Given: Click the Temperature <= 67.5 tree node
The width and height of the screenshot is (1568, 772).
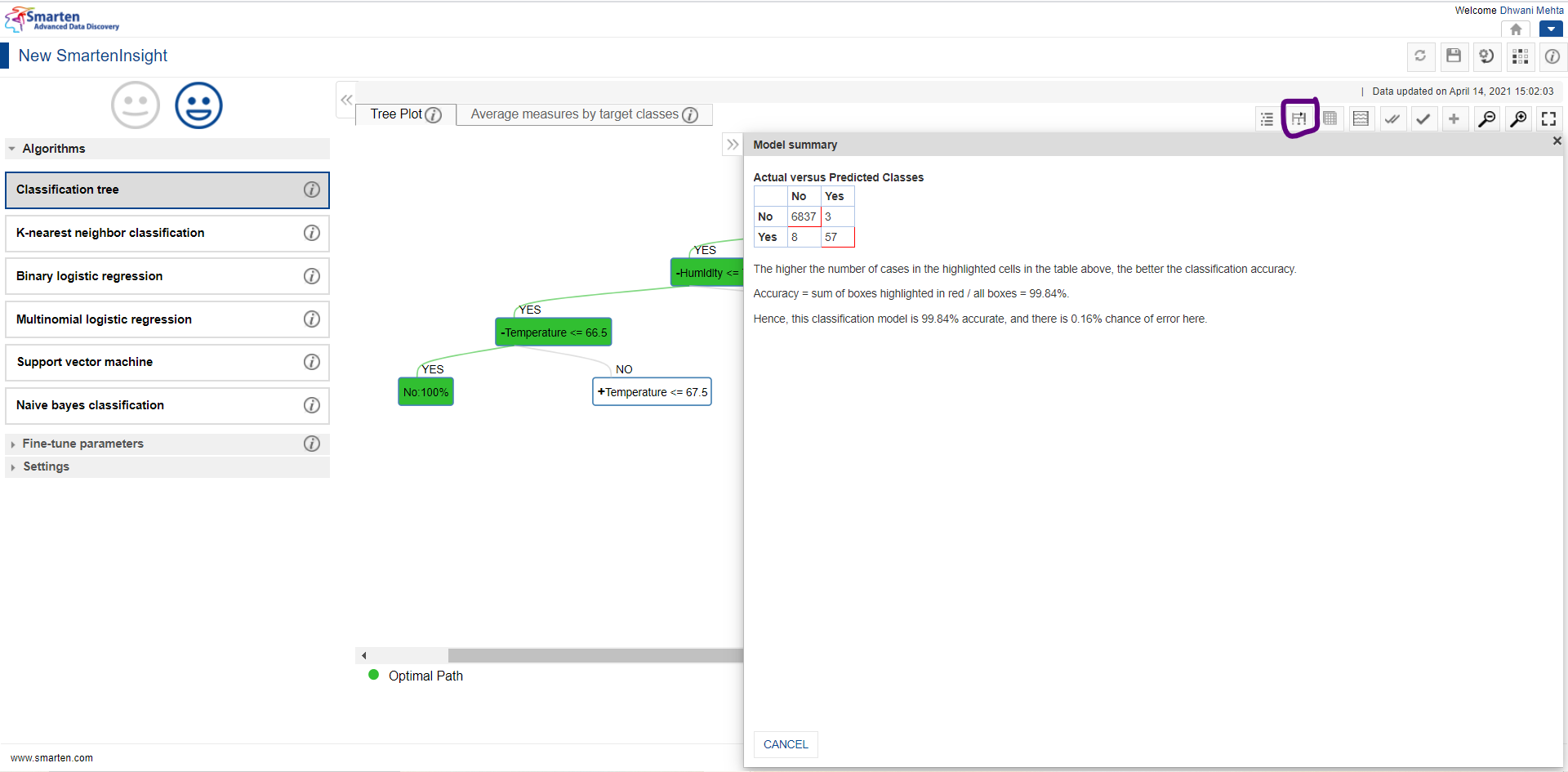Looking at the screenshot, I should pos(651,391).
